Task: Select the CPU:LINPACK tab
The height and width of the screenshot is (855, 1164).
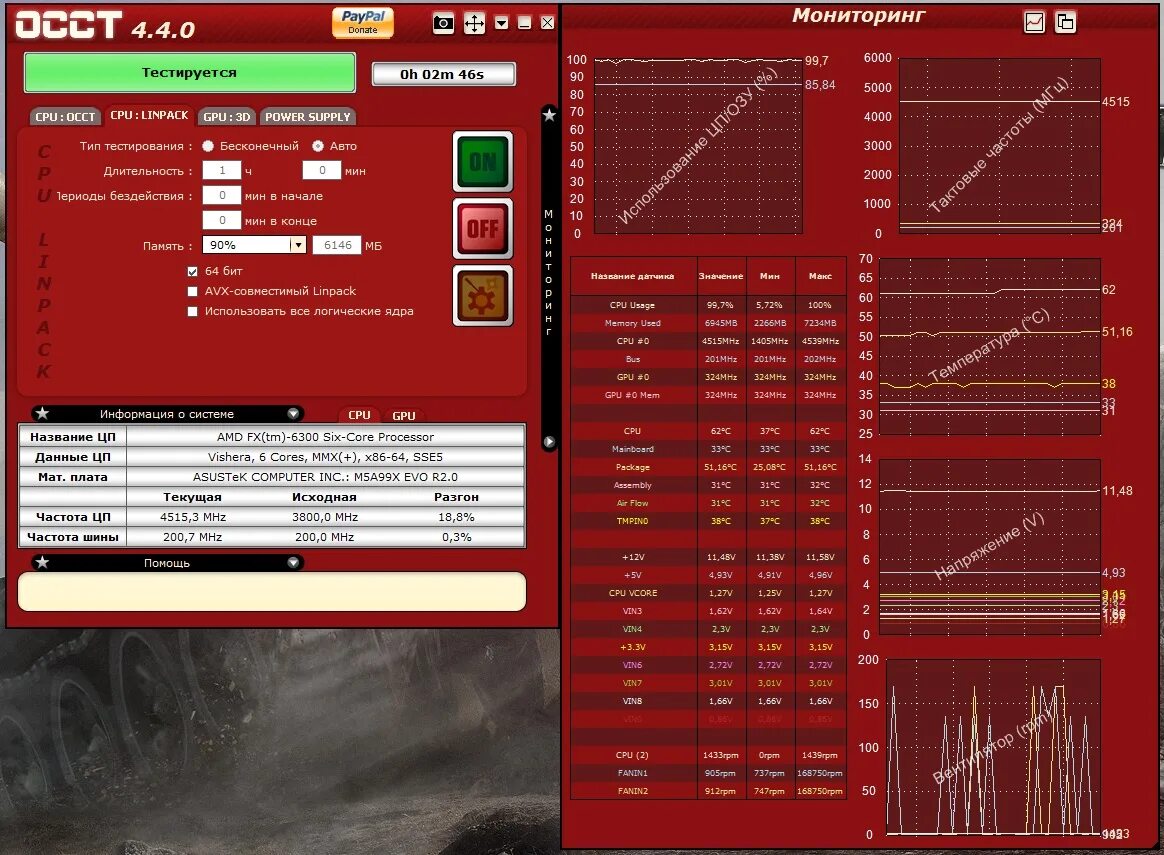Action: click(x=149, y=115)
